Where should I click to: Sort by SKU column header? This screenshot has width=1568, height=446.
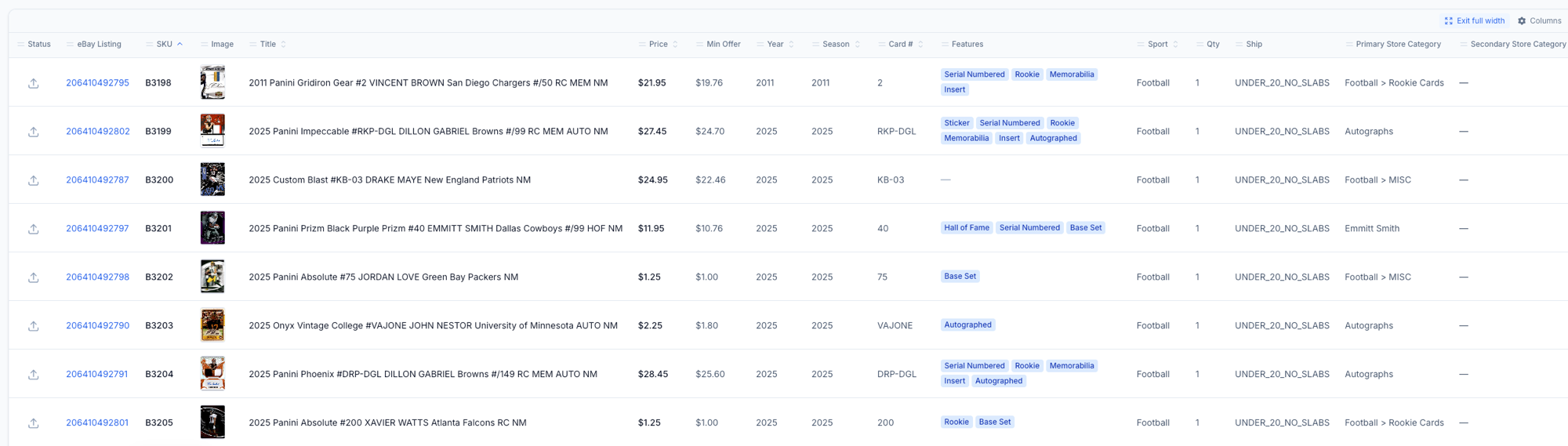pyautogui.click(x=165, y=44)
